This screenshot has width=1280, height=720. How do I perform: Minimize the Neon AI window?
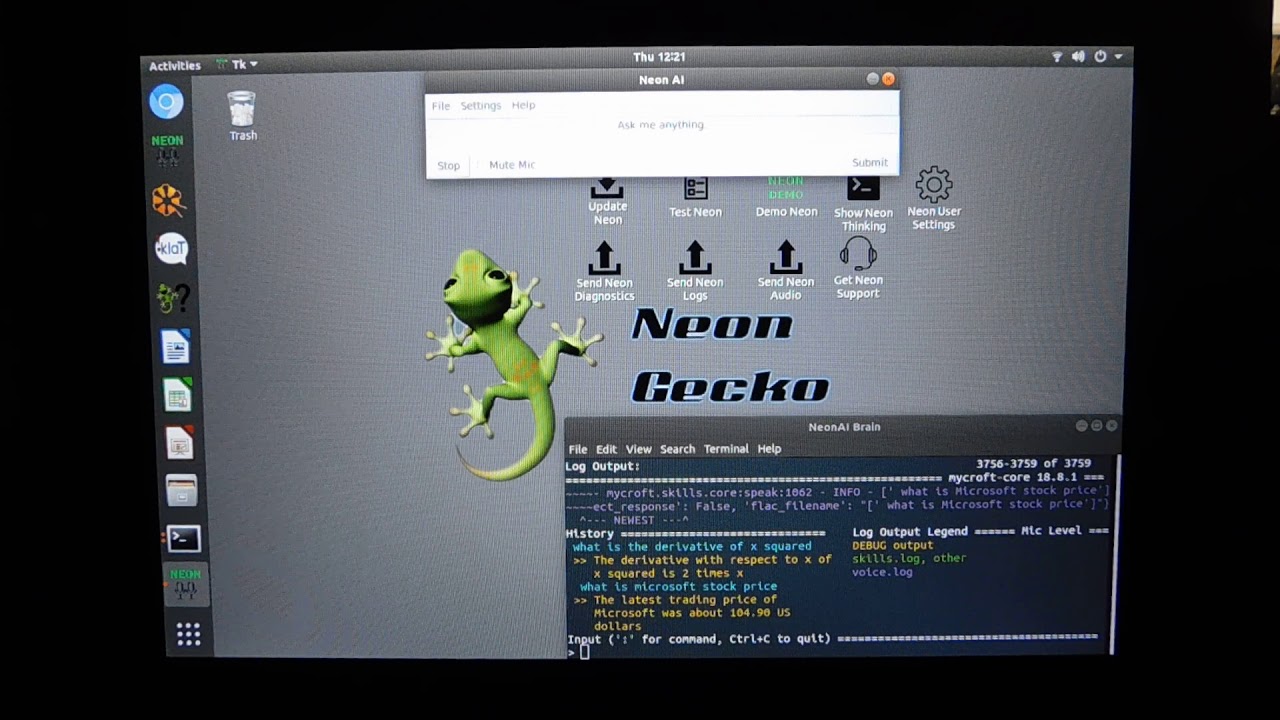coord(873,79)
